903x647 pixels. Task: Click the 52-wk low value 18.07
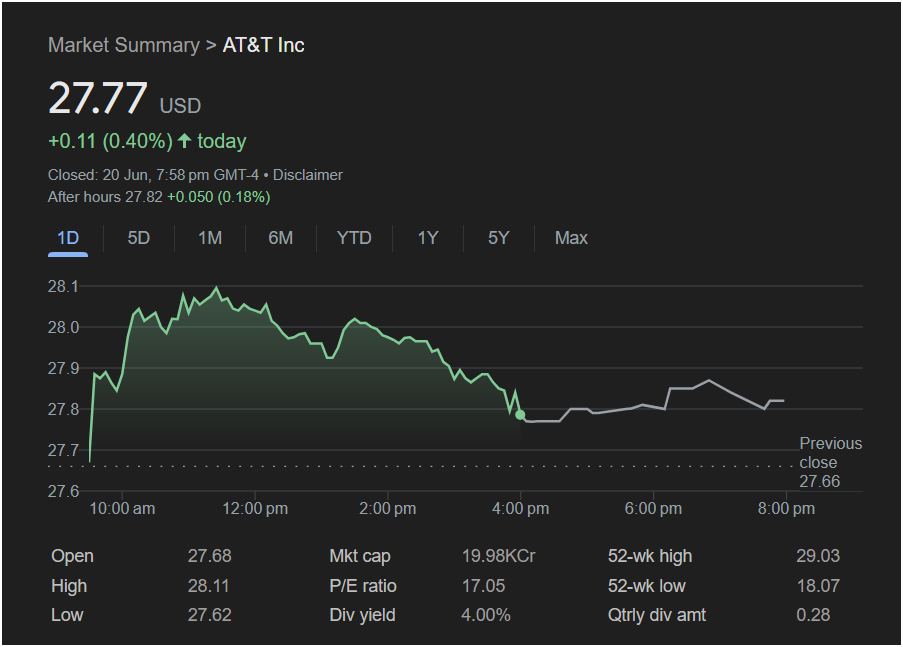click(818, 586)
